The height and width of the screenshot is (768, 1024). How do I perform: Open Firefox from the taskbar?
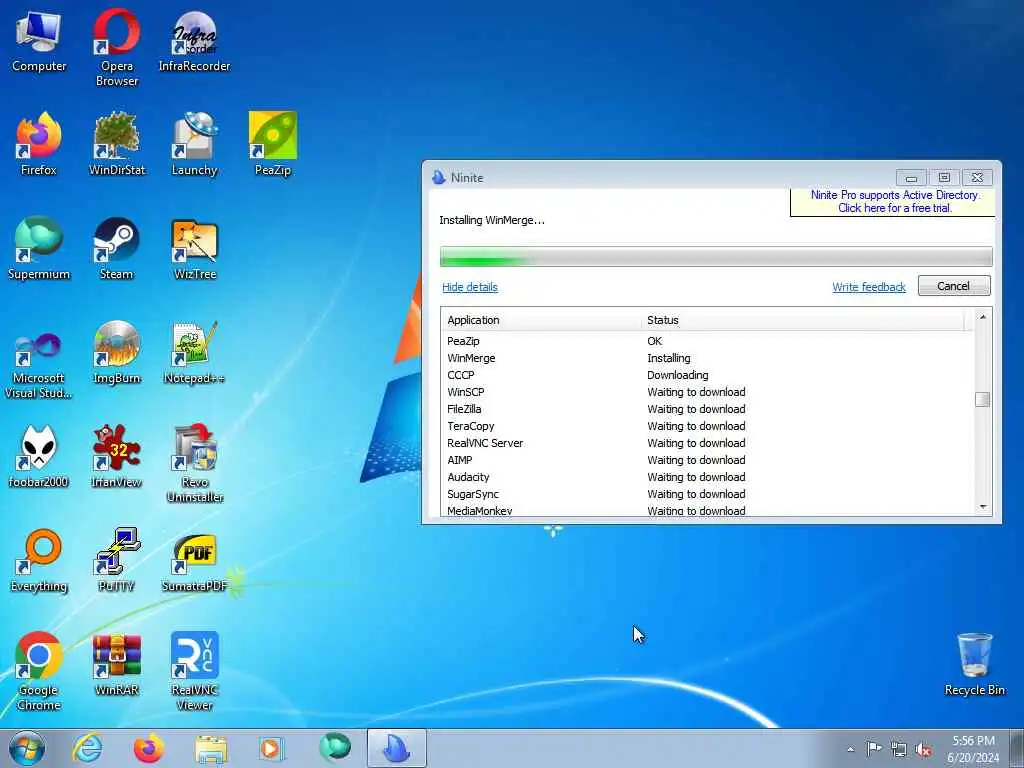pyautogui.click(x=149, y=748)
